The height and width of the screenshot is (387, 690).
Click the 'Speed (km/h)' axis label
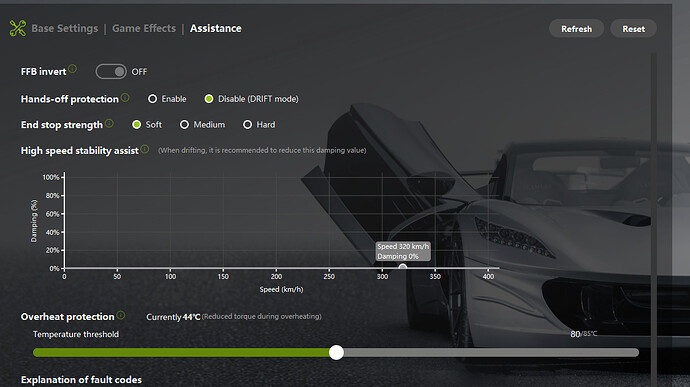(281, 290)
